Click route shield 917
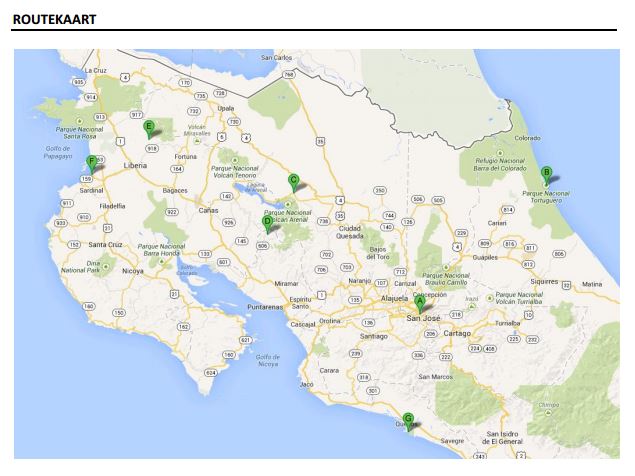The width and height of the screenshot is (635, 476). [x=136, y=115]
